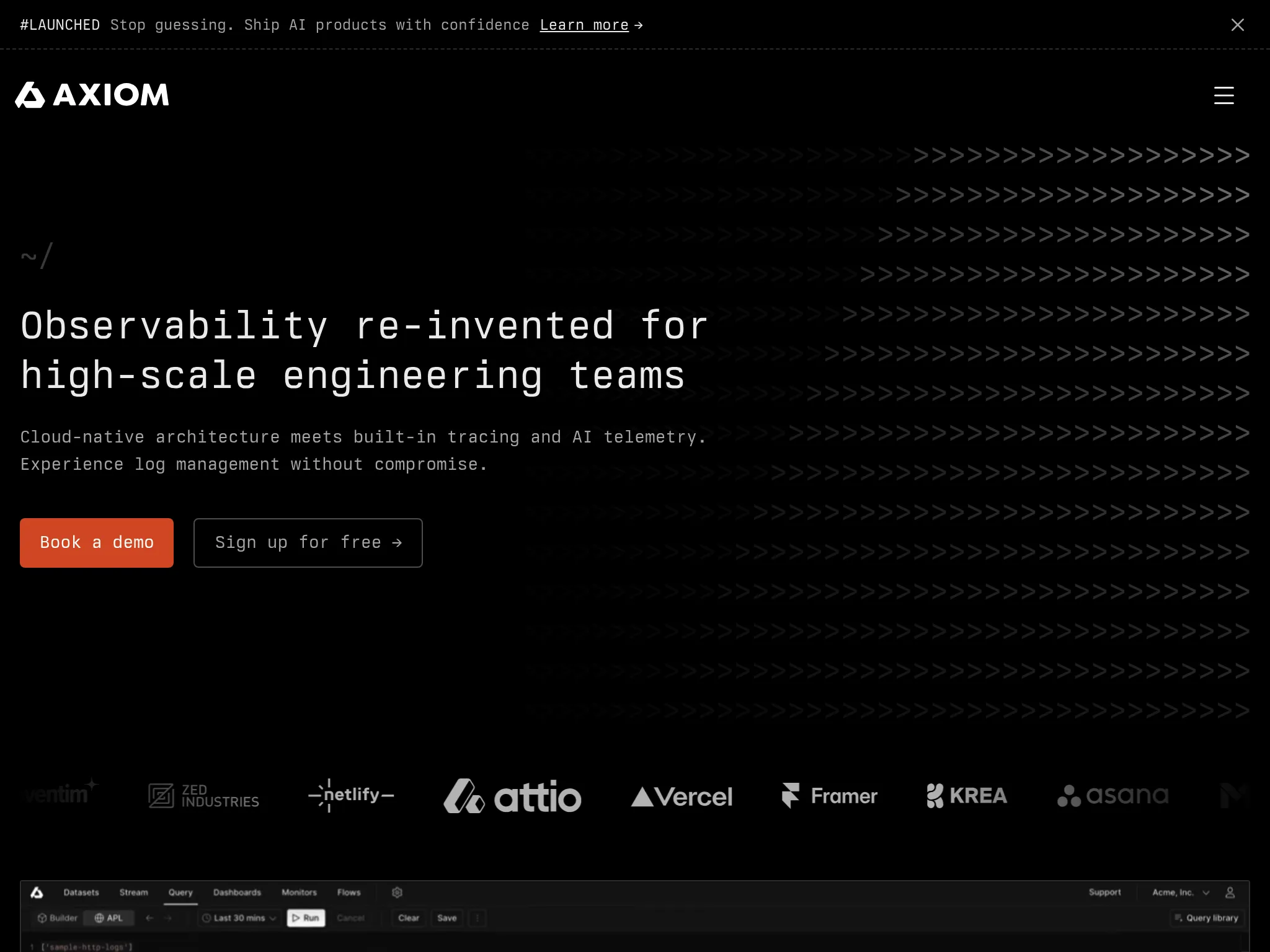Image resolution: width=1270 pixels, height=952 pixels.
Task: Click the Netlify logo
Action: [351, 795]
